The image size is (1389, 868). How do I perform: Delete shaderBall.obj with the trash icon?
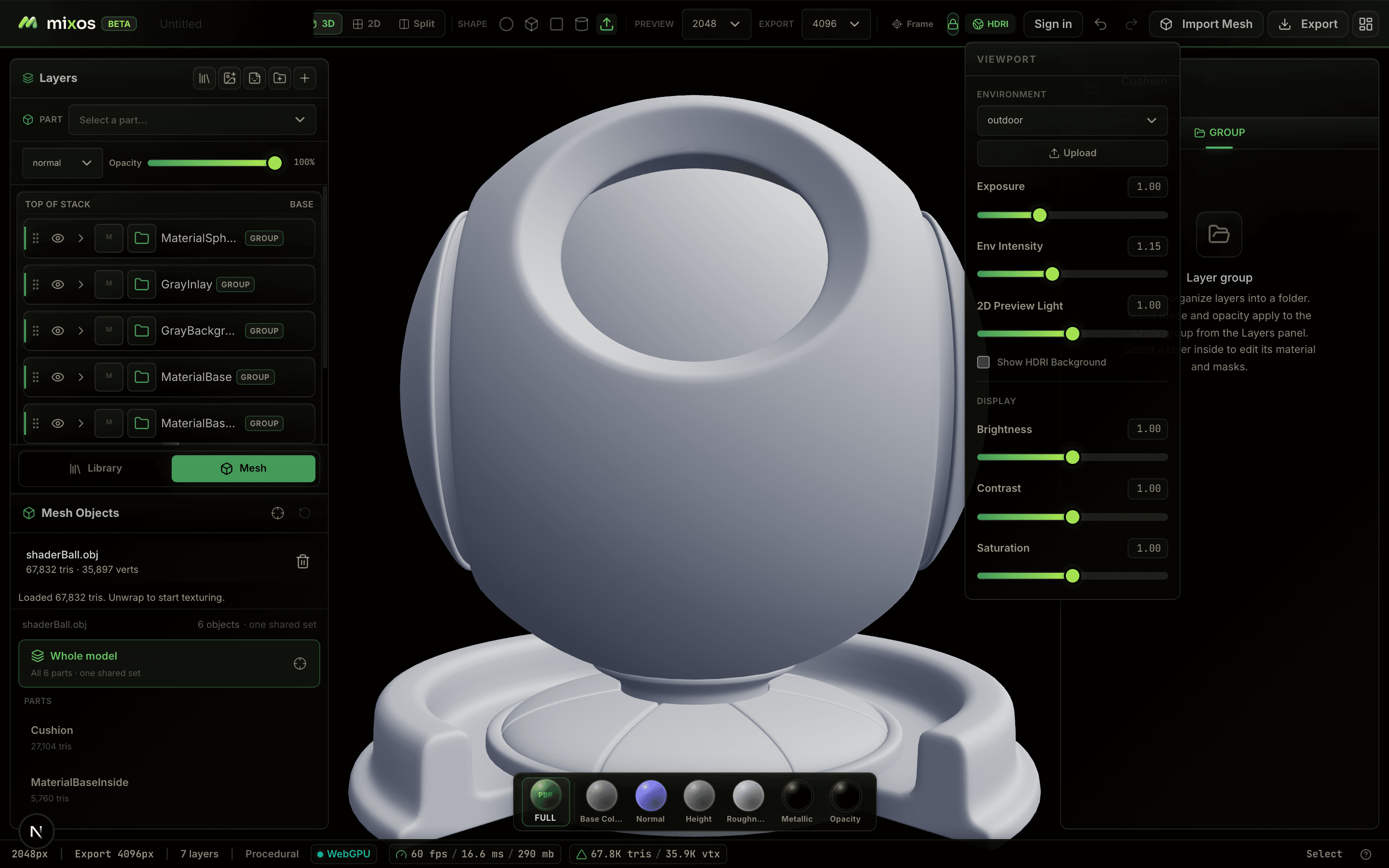click(x=303, y=561)
